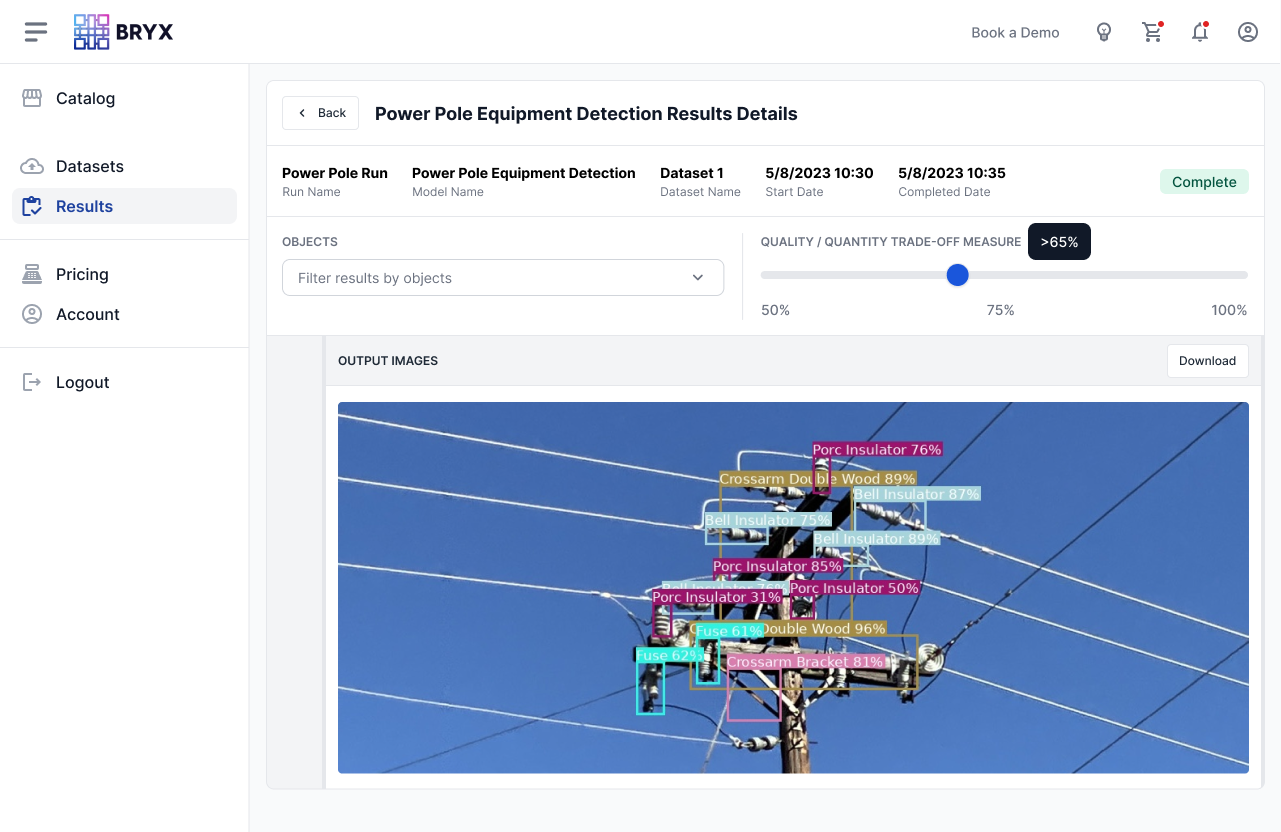This screenshot has width=1281, height=832.
Task: Click the Back button
Action: pyautogui.click(x=322, y=113)
